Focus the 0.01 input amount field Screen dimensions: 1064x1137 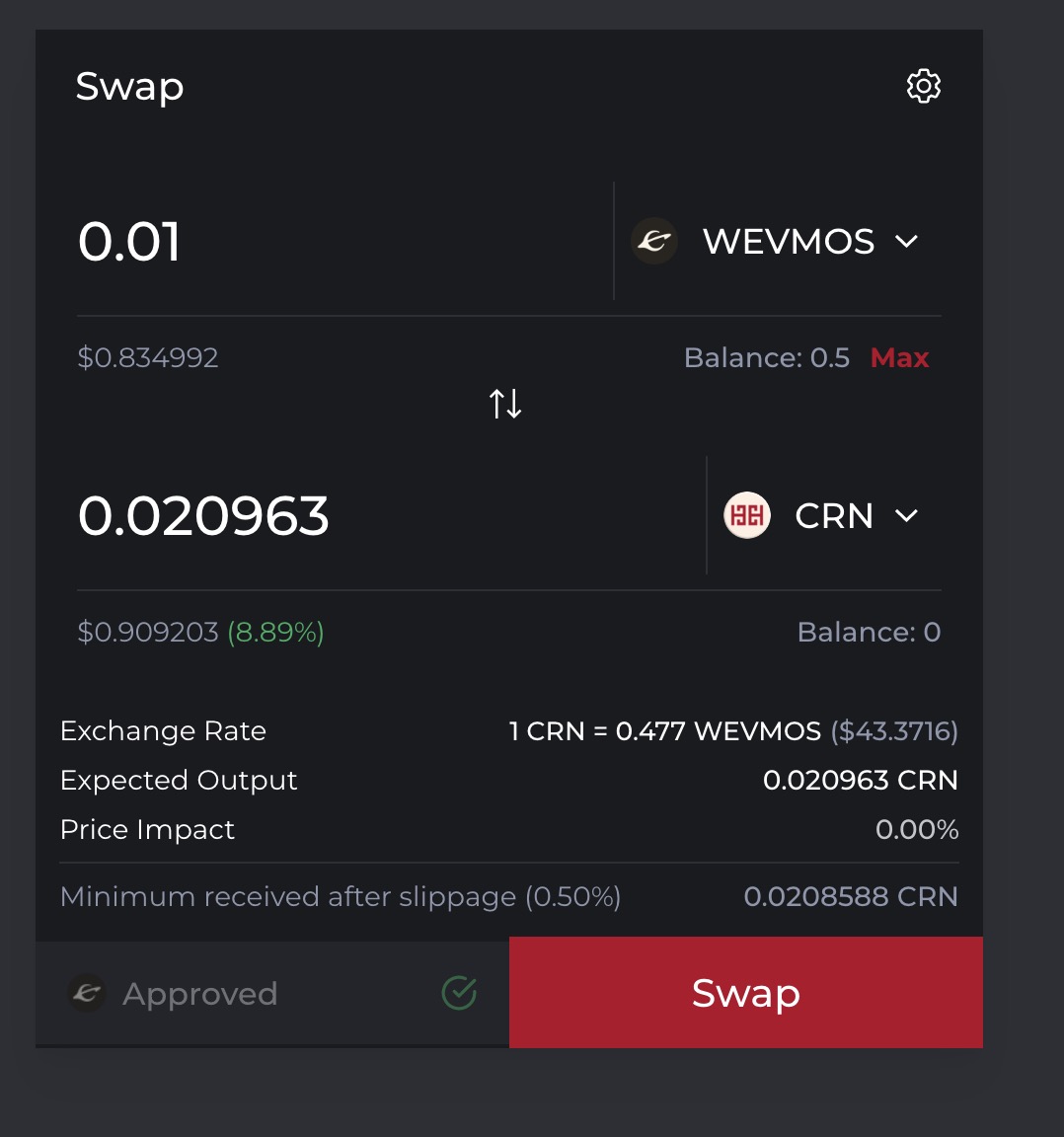[336, 242]
